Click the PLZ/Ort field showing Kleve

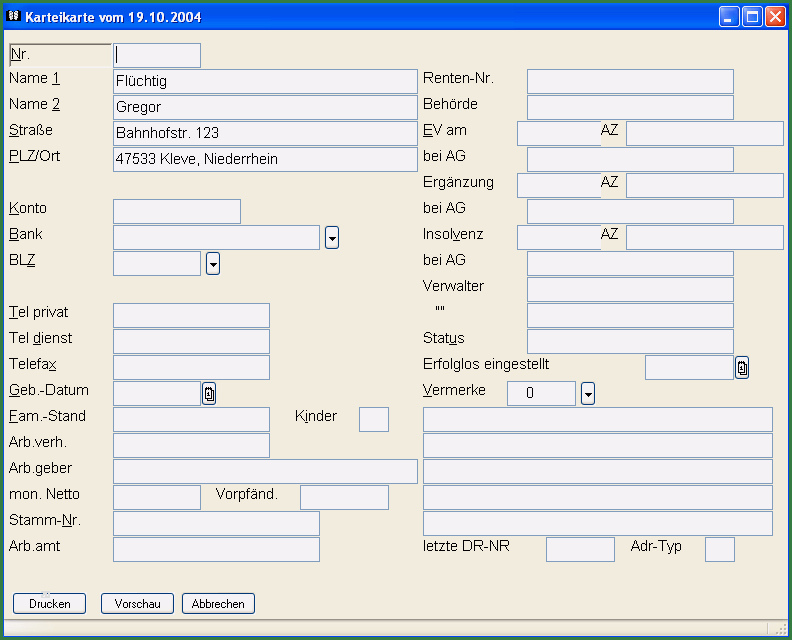[x=265, y=159]
